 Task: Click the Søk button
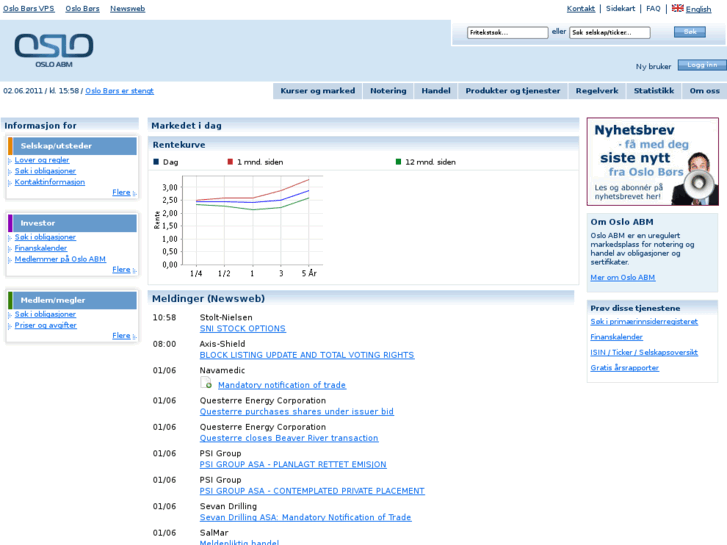coord(690,32)
